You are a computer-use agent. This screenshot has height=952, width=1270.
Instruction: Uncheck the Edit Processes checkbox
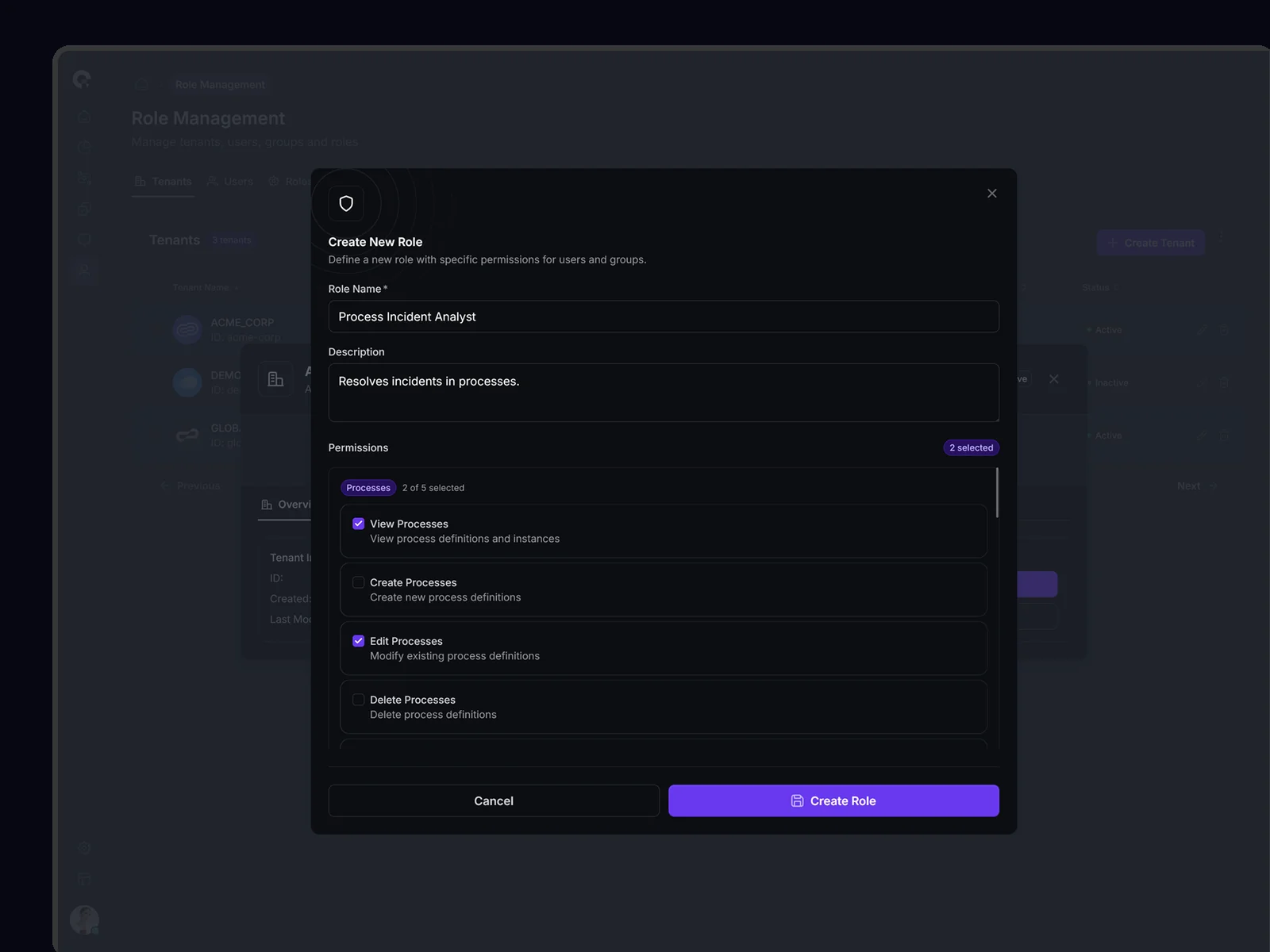359,641
